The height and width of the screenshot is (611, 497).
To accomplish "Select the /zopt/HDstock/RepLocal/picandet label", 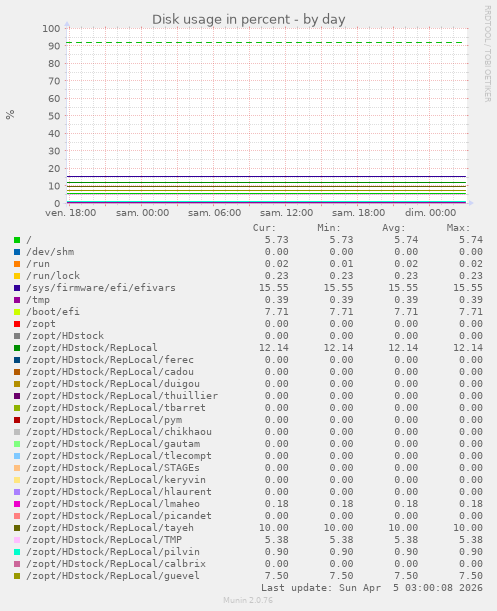I will click(x=119, y=516).
